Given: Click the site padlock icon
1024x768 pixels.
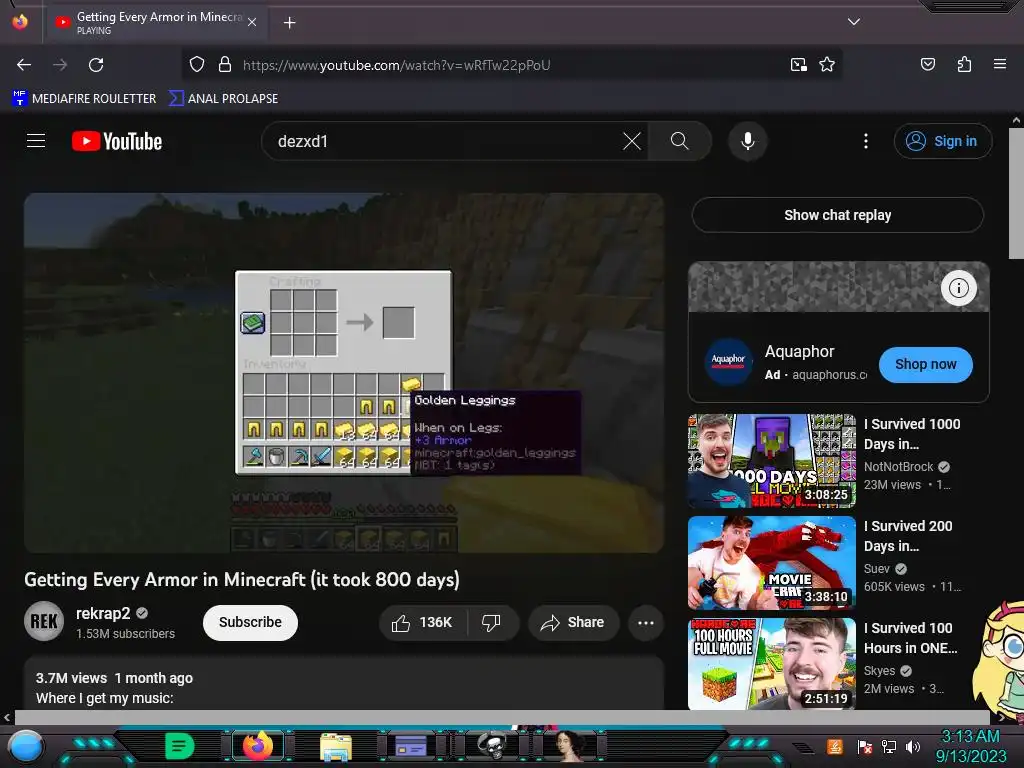Looking at the screenshot, I should 225,65.
